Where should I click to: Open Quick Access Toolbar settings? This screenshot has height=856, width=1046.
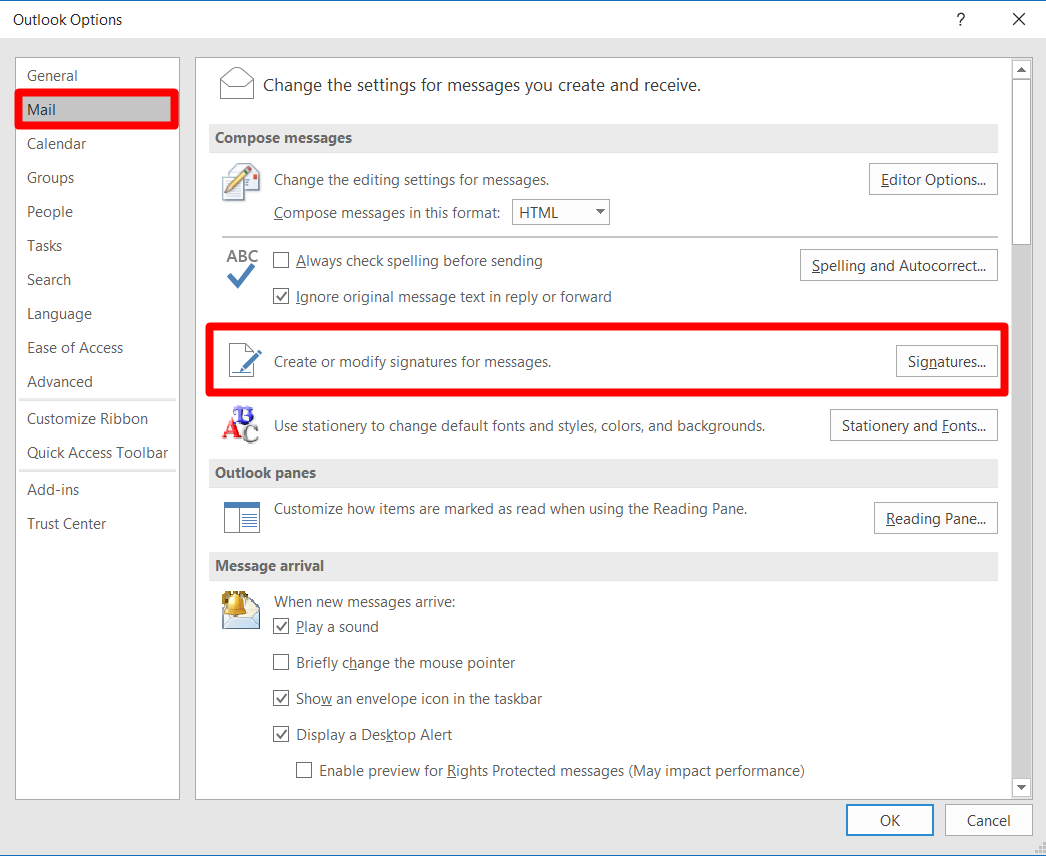(x=97, y=452)
